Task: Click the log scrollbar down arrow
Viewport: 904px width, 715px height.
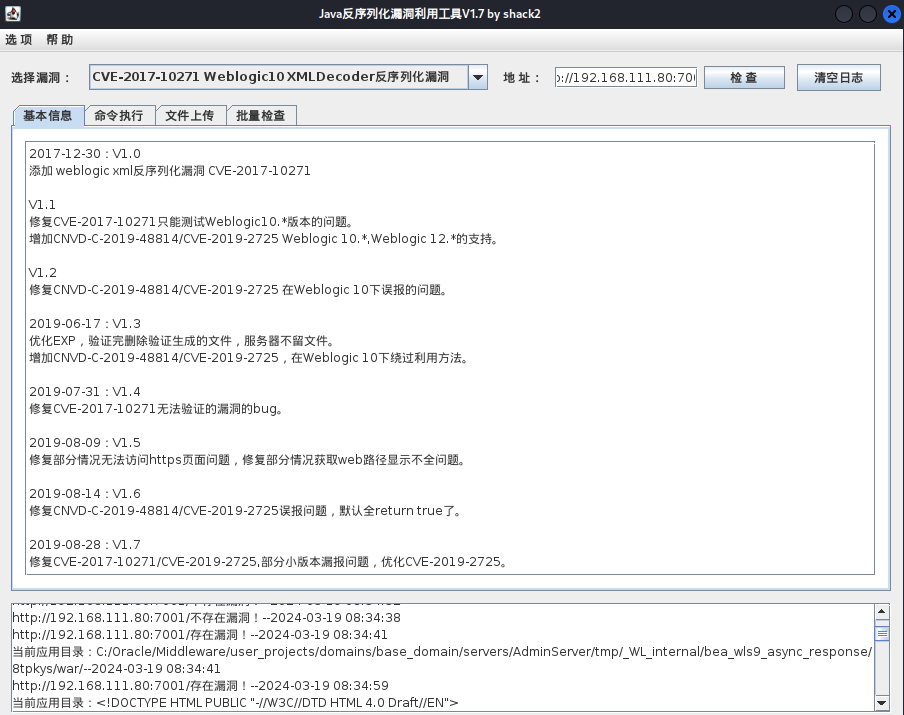Action: tap(882, 703)
